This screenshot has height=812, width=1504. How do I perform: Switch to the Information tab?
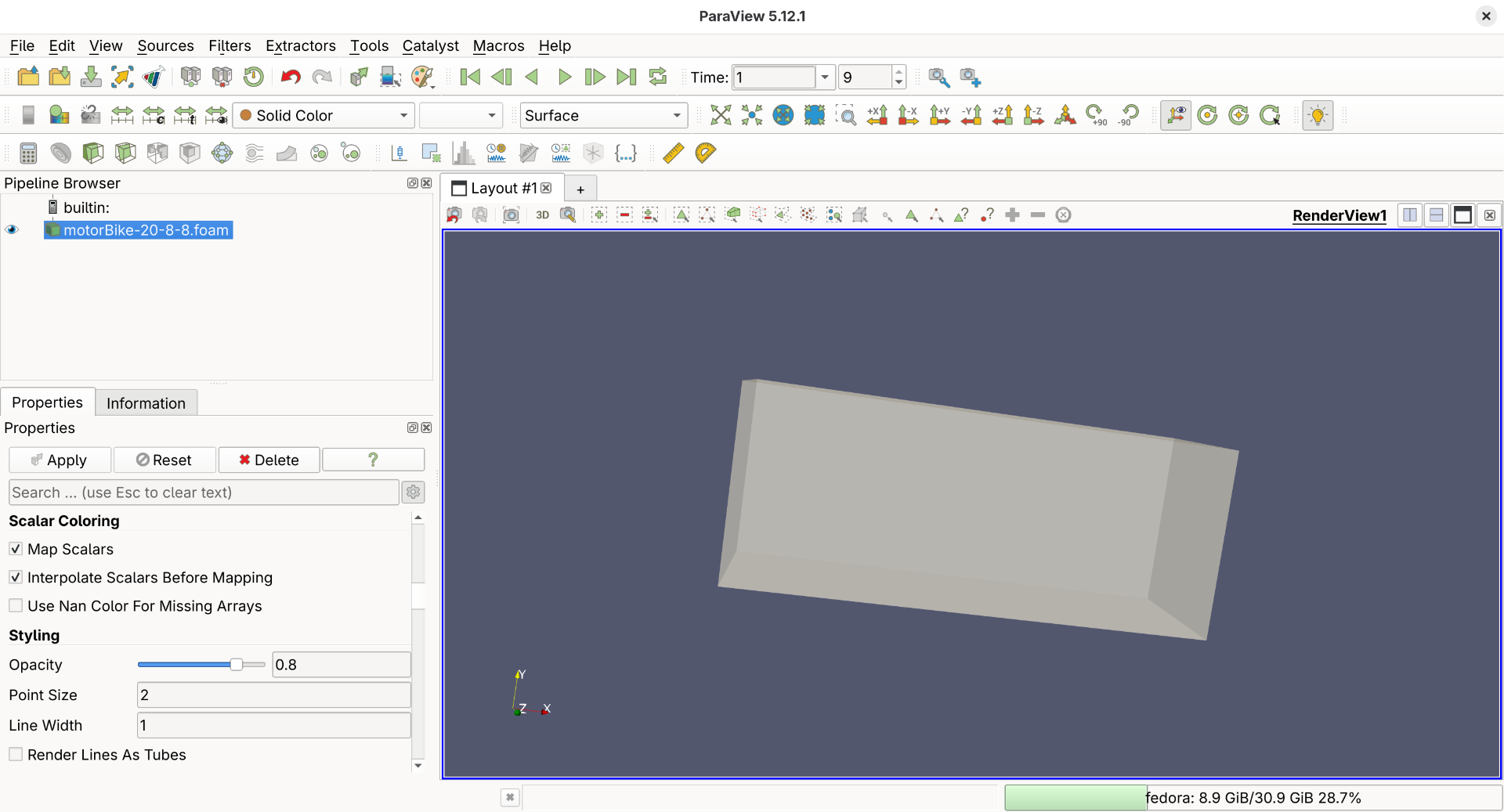[146, 402]
